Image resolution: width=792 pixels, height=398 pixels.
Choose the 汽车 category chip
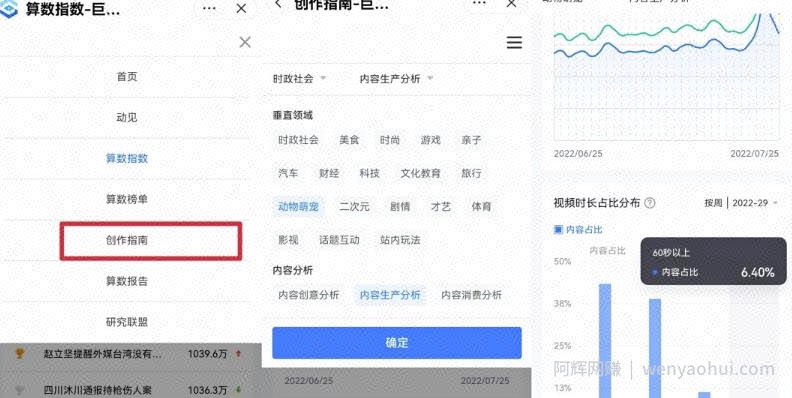(x=288, y=174)
